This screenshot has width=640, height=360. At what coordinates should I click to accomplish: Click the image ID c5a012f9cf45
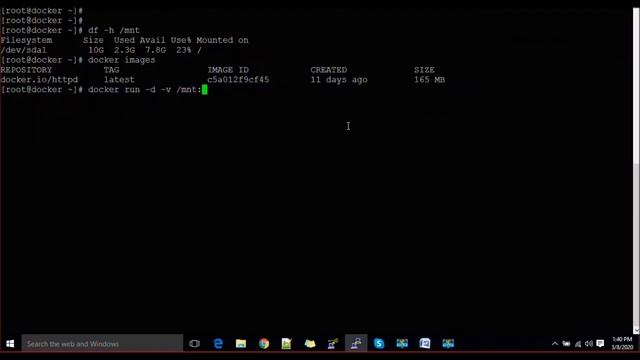[x=238, y=80]
